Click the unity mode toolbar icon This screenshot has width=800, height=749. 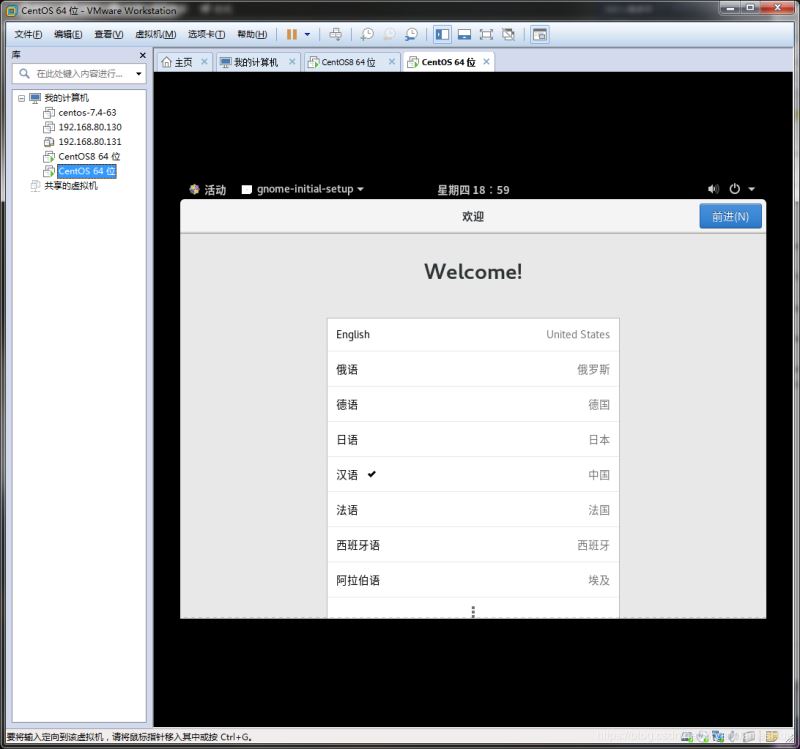tap(508, 34)
